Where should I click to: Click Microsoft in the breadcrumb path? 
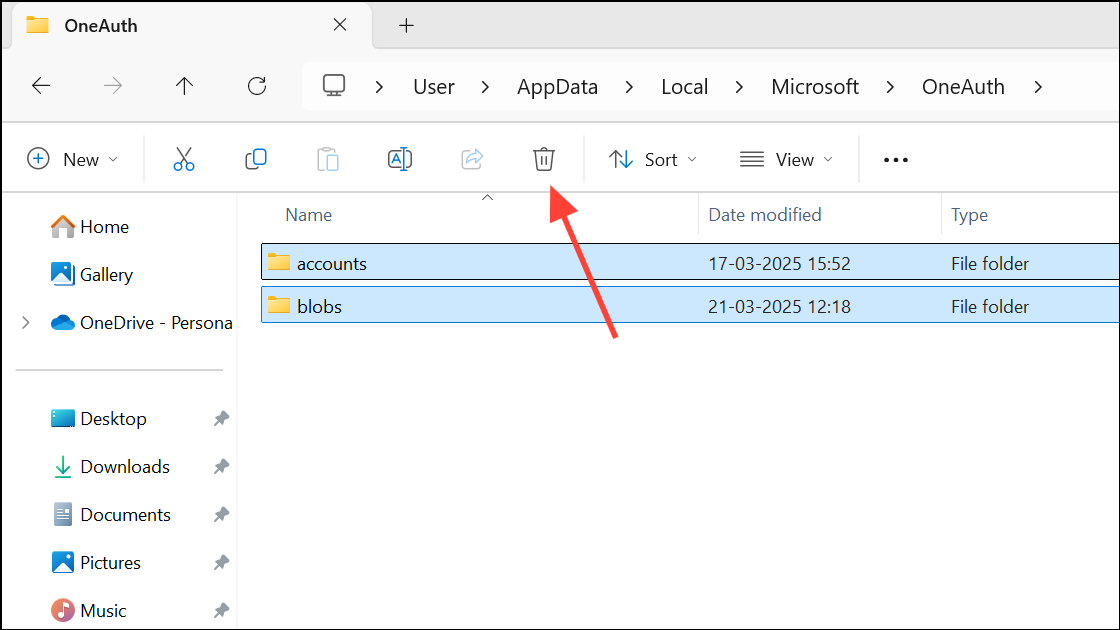(x=815, y=87)
